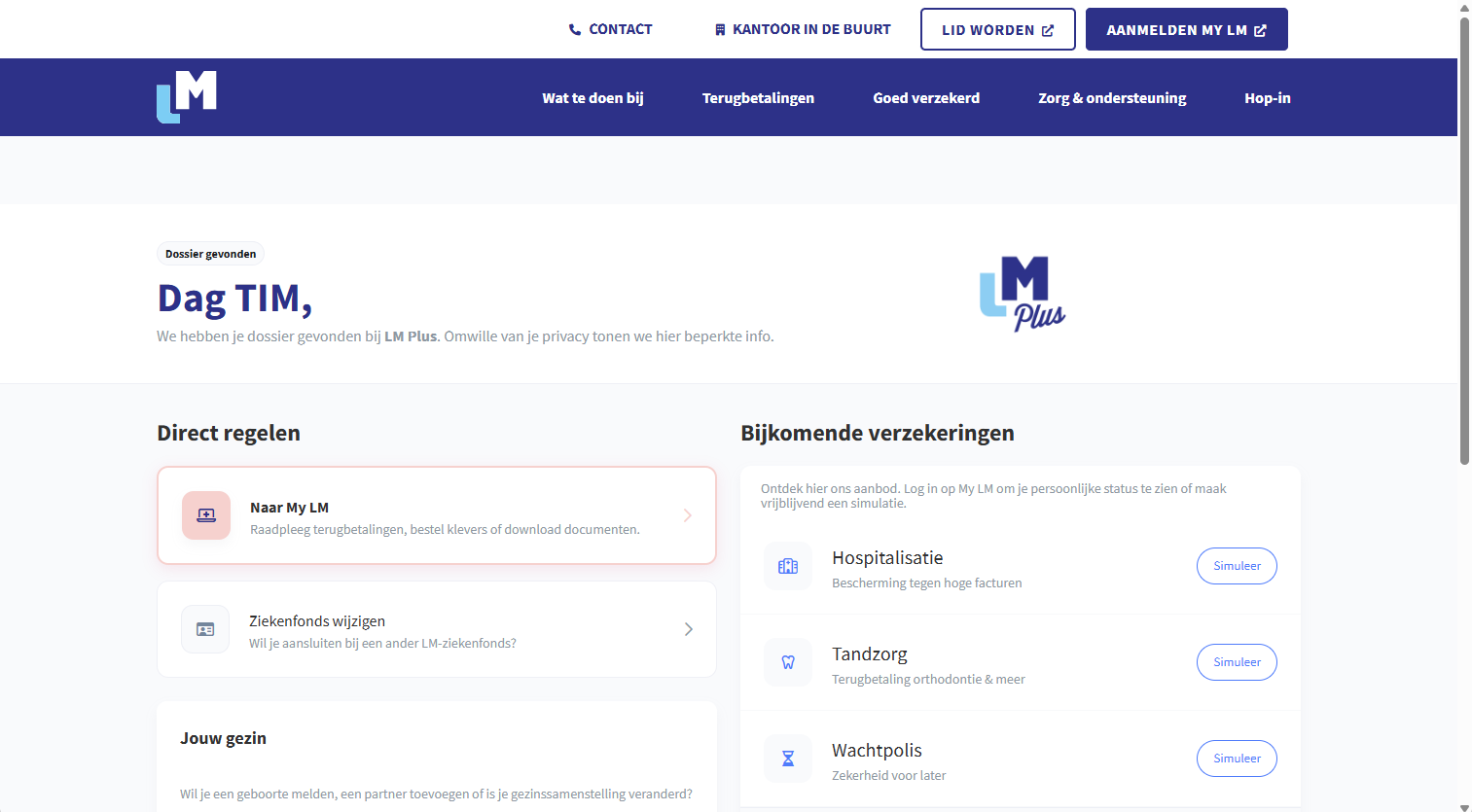Expand the Naar My LM card chevron
Image resolution: width=1472 pixels, height=812 pixels.
(x=688, y=515)
